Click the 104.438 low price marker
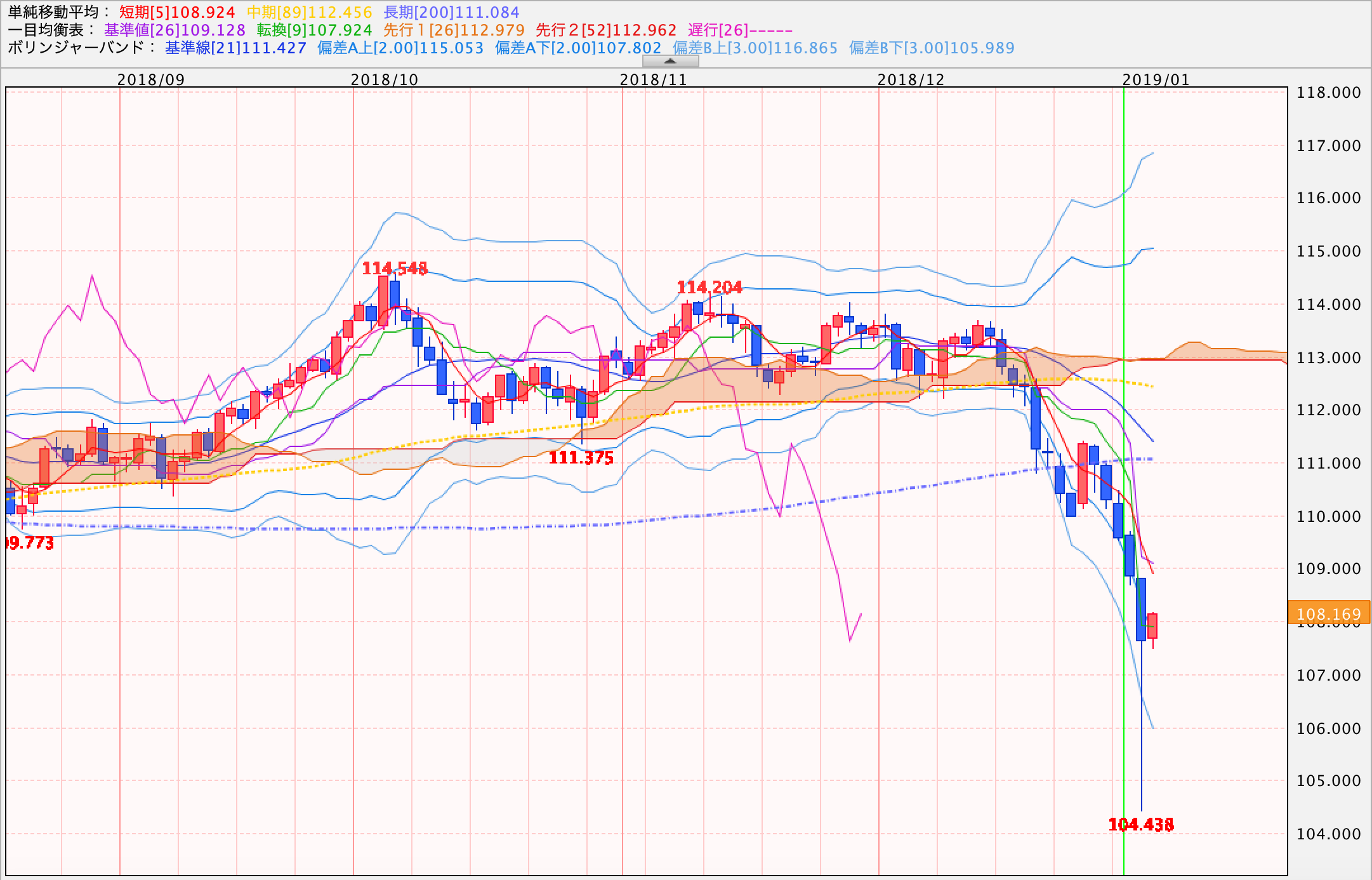This screenshot has height=880, width=1372. (1140, 825)
